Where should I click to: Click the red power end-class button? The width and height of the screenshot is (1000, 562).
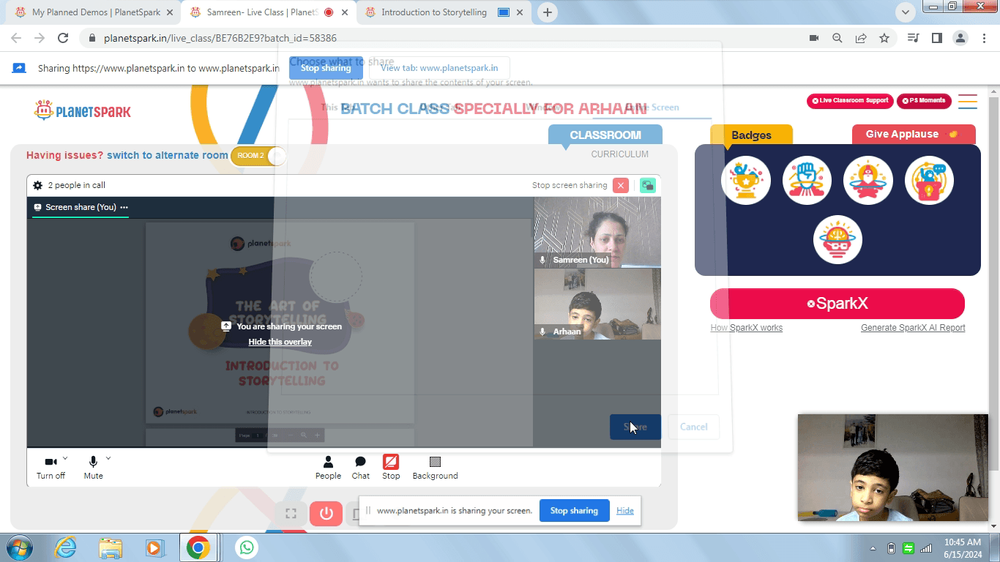pyautogui.click(x=326, y=514)
